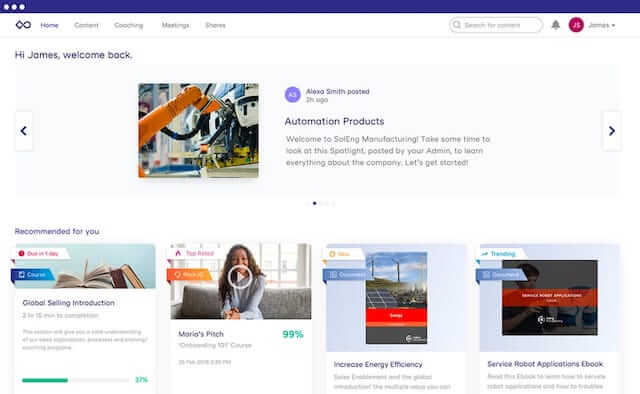The height and width of the screenshot is (394, 640).
Task: Click the books course cover image
Action: tap(85, 266)
